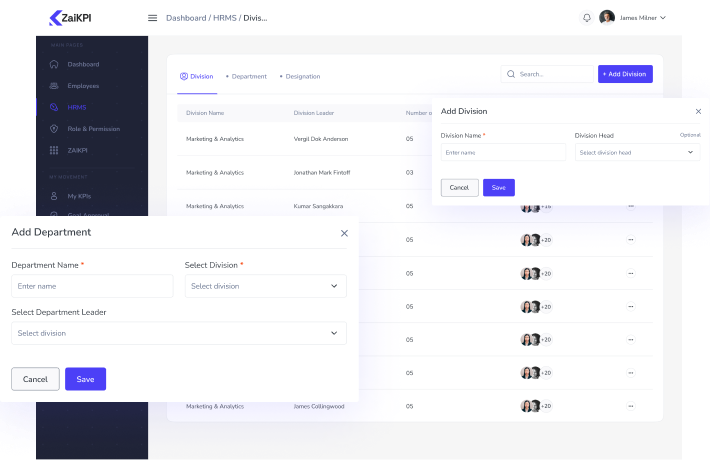Viewport: 710px width, 466px height.
Task: Open ZAIKPI grid menu item
Action: tap(78, 150)
